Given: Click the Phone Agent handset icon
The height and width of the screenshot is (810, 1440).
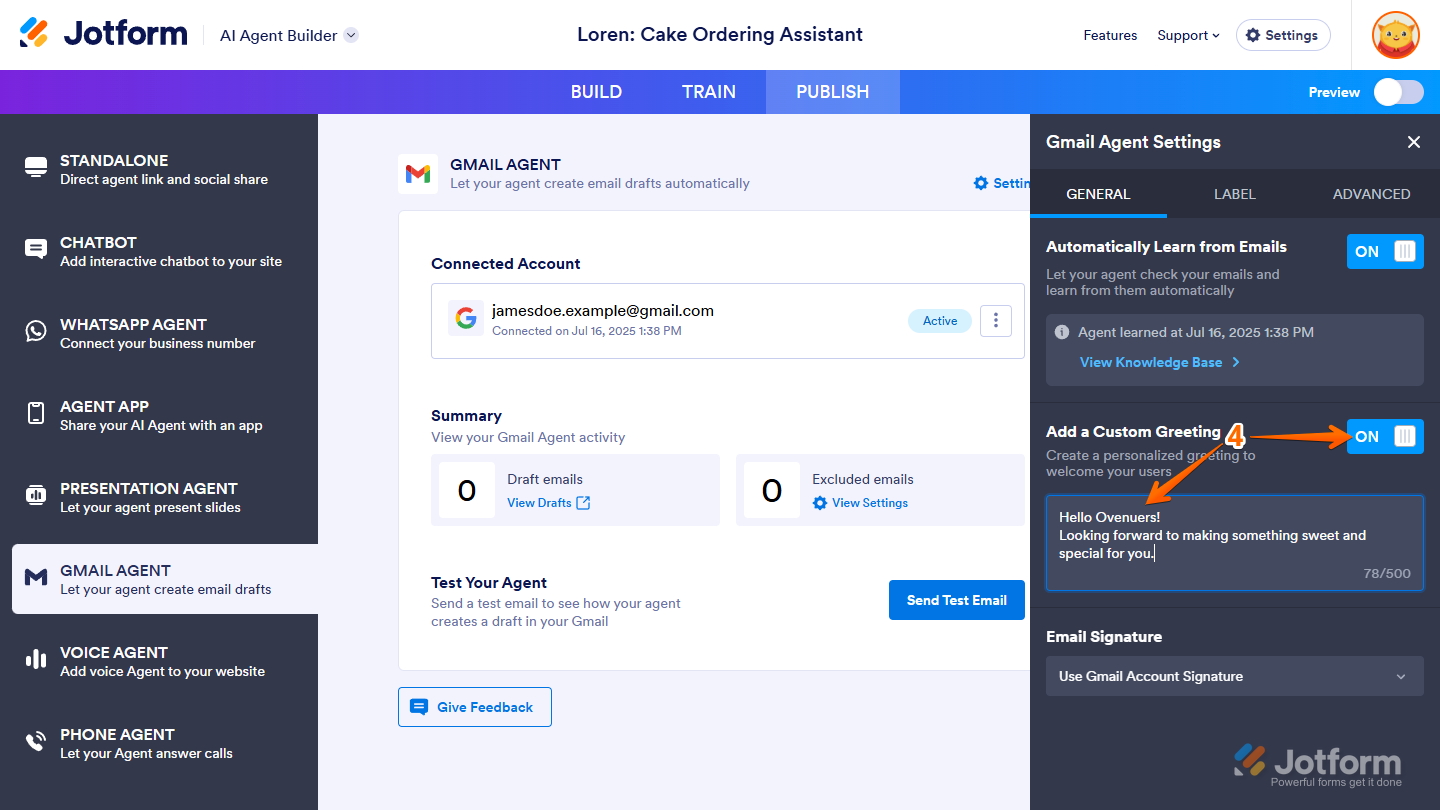Looking at the screenshot, I should (36, 742).
